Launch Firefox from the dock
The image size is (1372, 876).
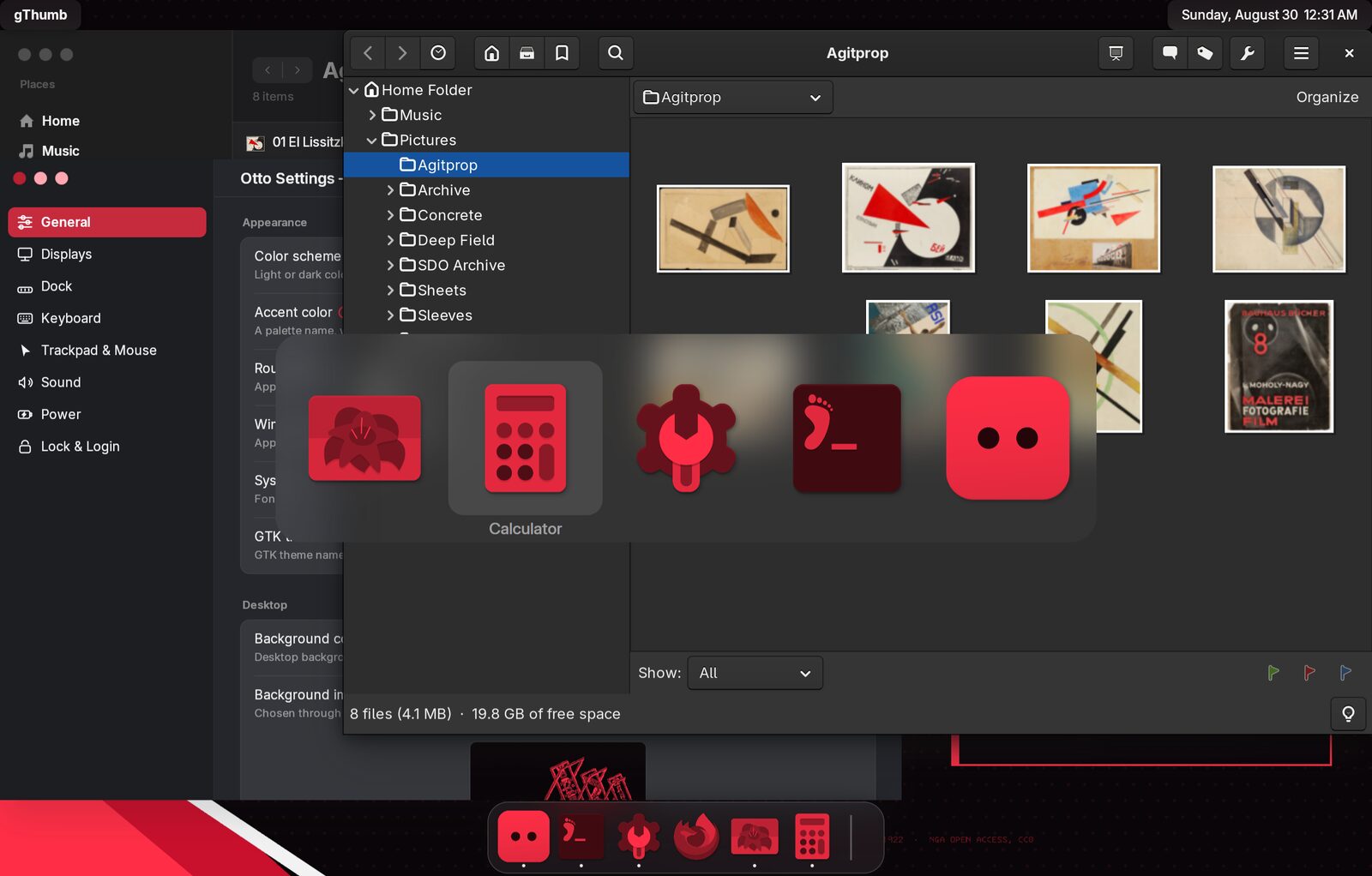pos(696,837)
